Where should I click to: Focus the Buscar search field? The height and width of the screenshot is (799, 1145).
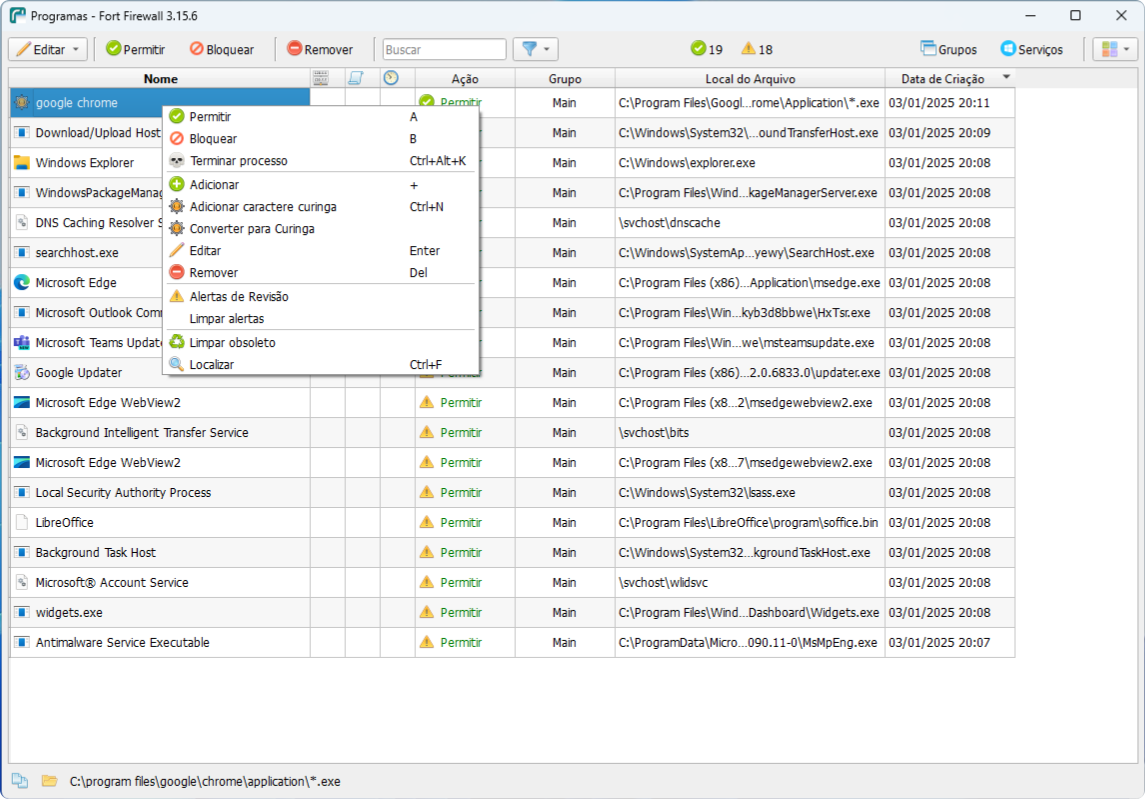pos(444,50)
